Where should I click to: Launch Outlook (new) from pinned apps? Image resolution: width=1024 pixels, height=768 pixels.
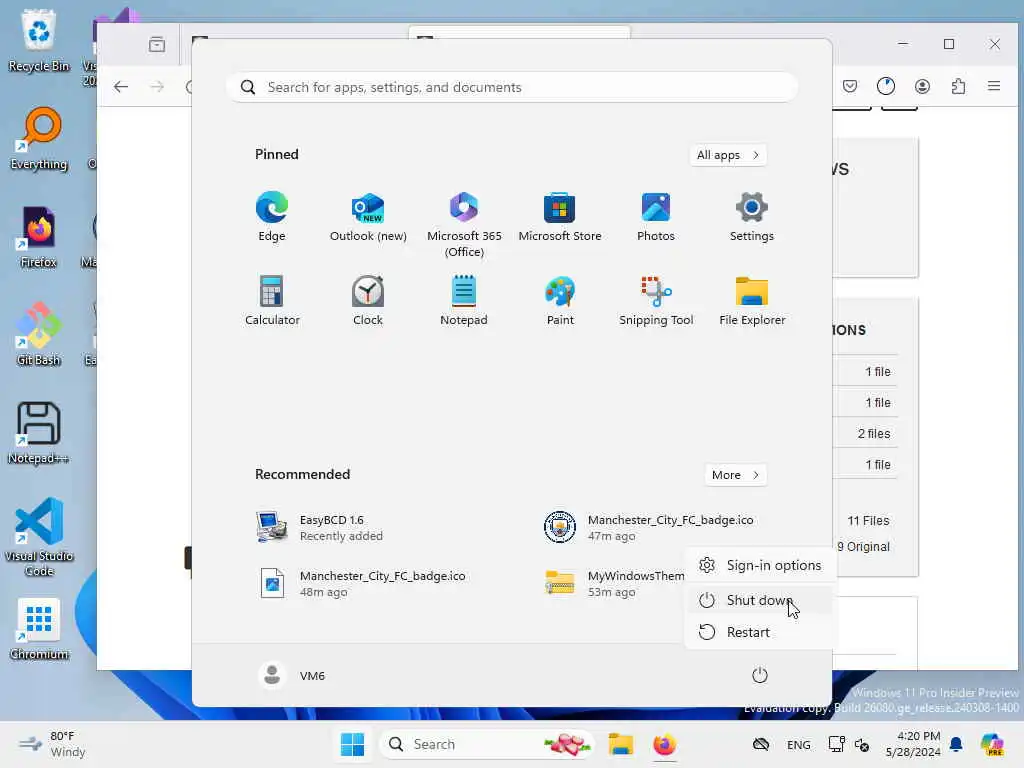tap(368, 217)
